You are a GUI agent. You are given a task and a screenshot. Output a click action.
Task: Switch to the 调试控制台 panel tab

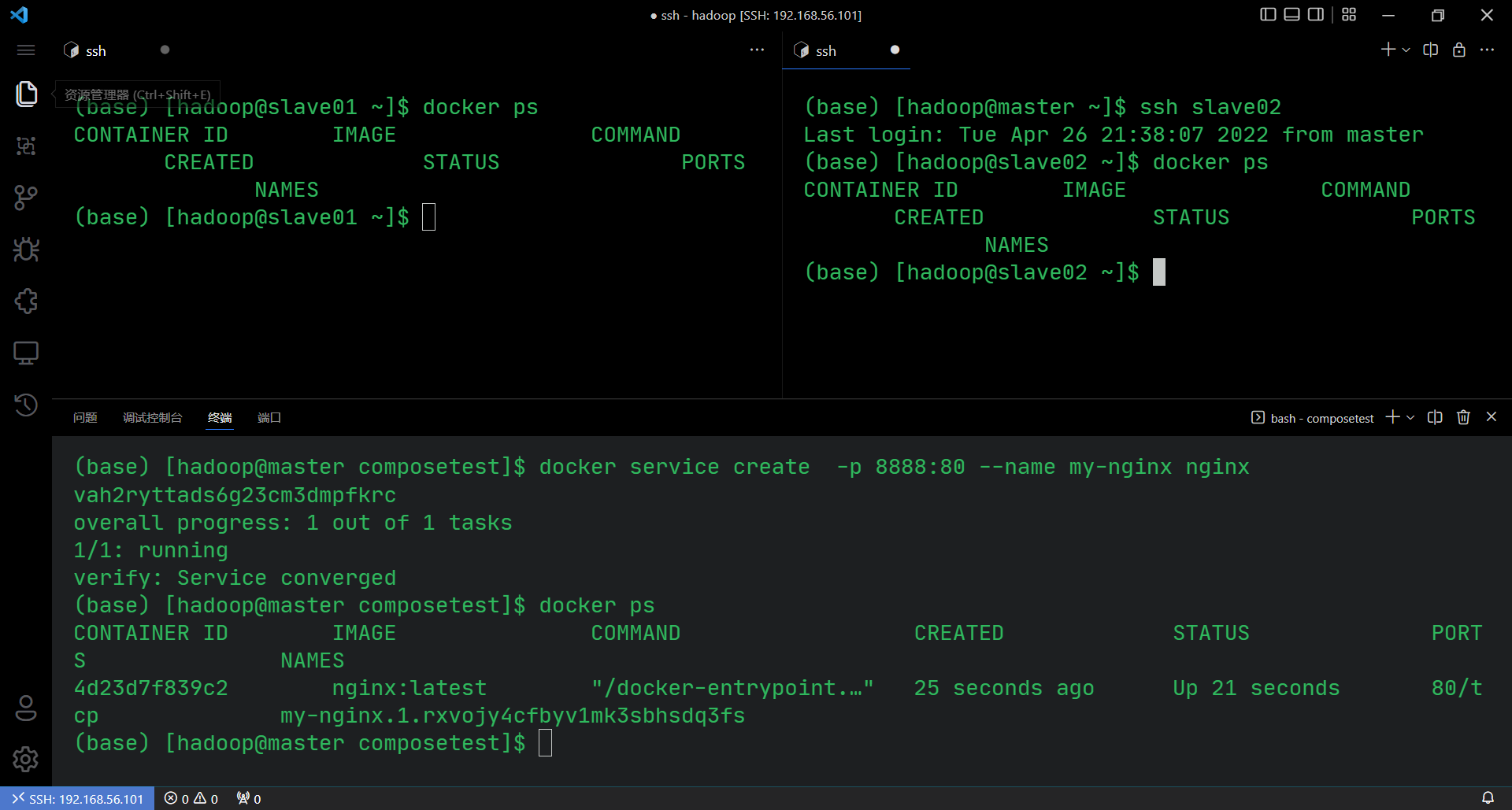(x=152, y=417)
